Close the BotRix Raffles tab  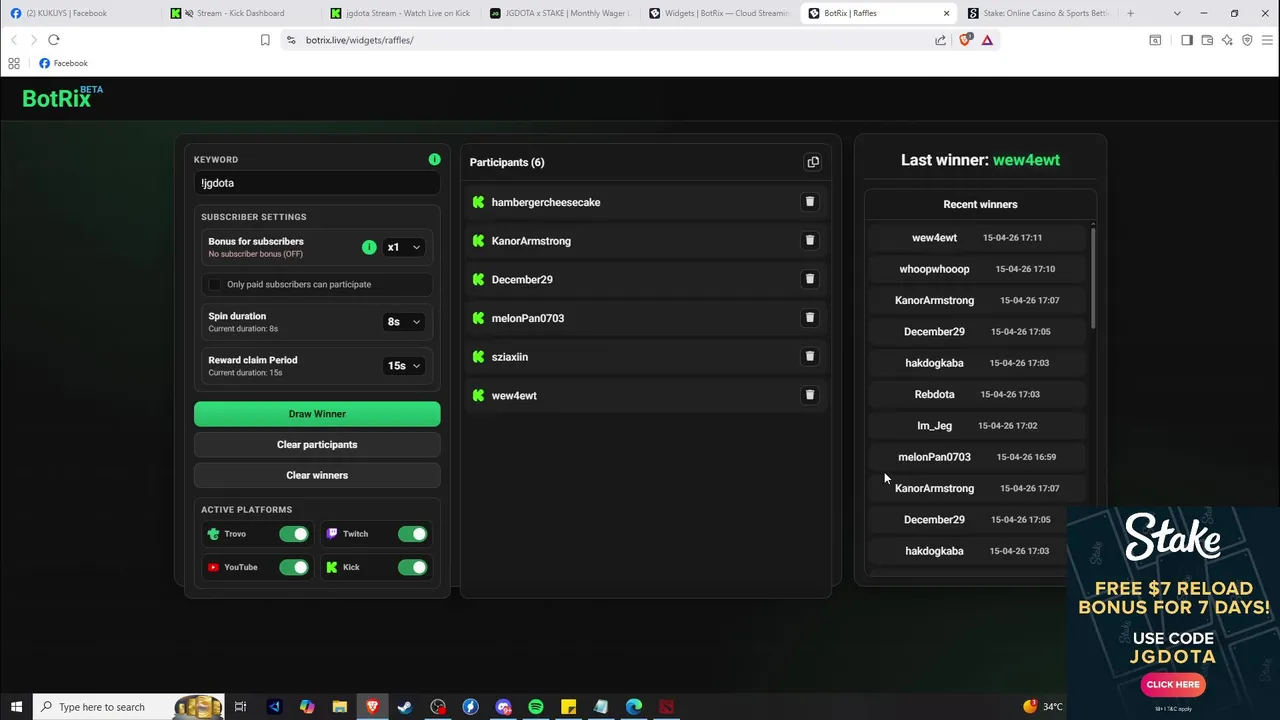(946, 13)
